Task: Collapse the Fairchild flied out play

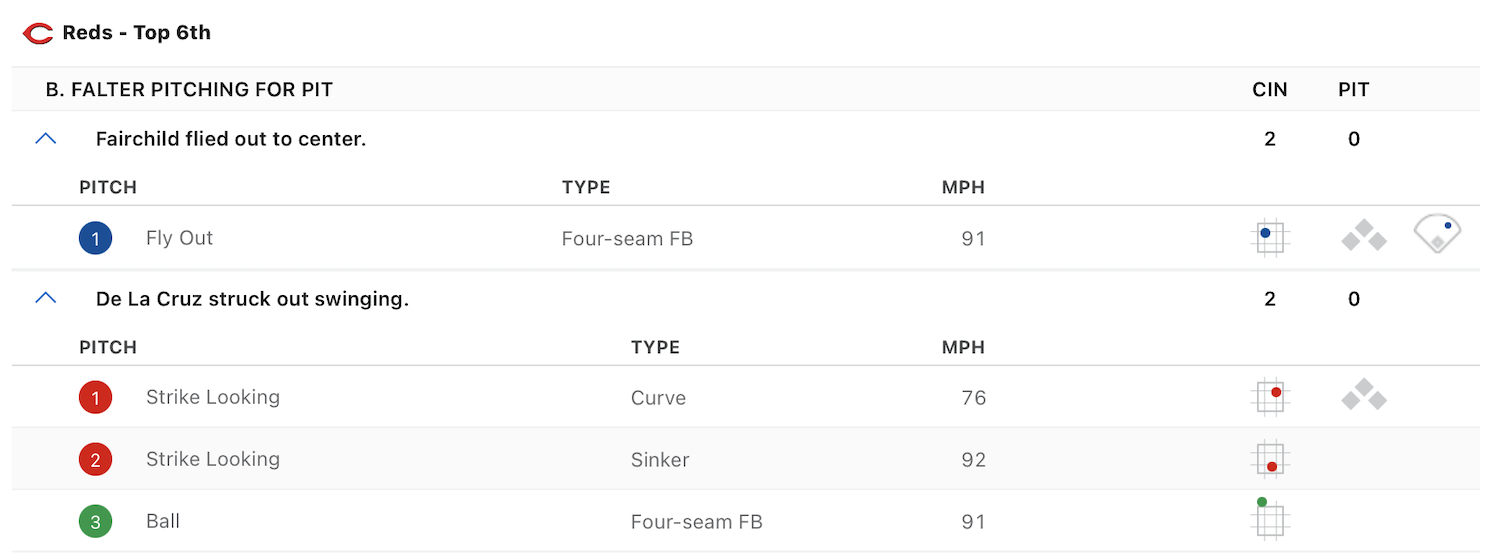Action: tap(46, 139)
